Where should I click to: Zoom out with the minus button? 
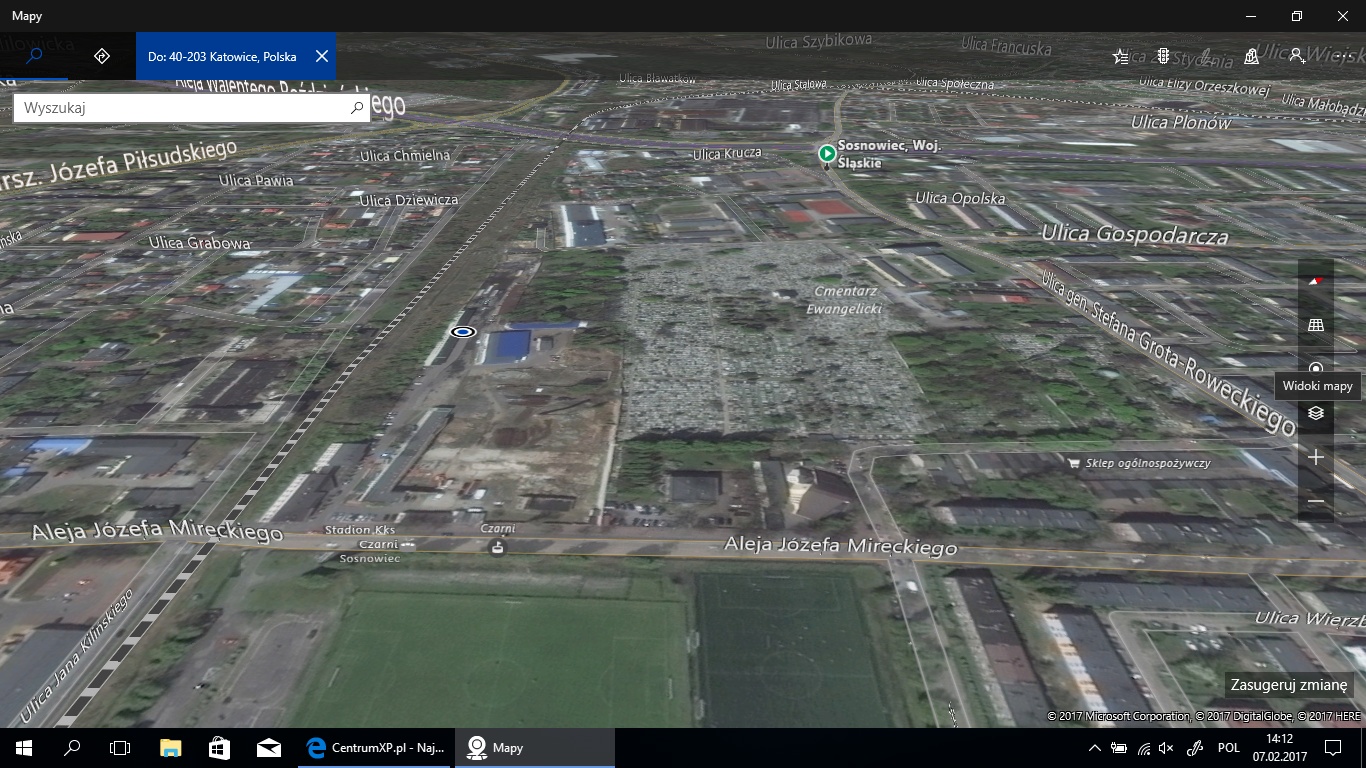coord(1316,501)
